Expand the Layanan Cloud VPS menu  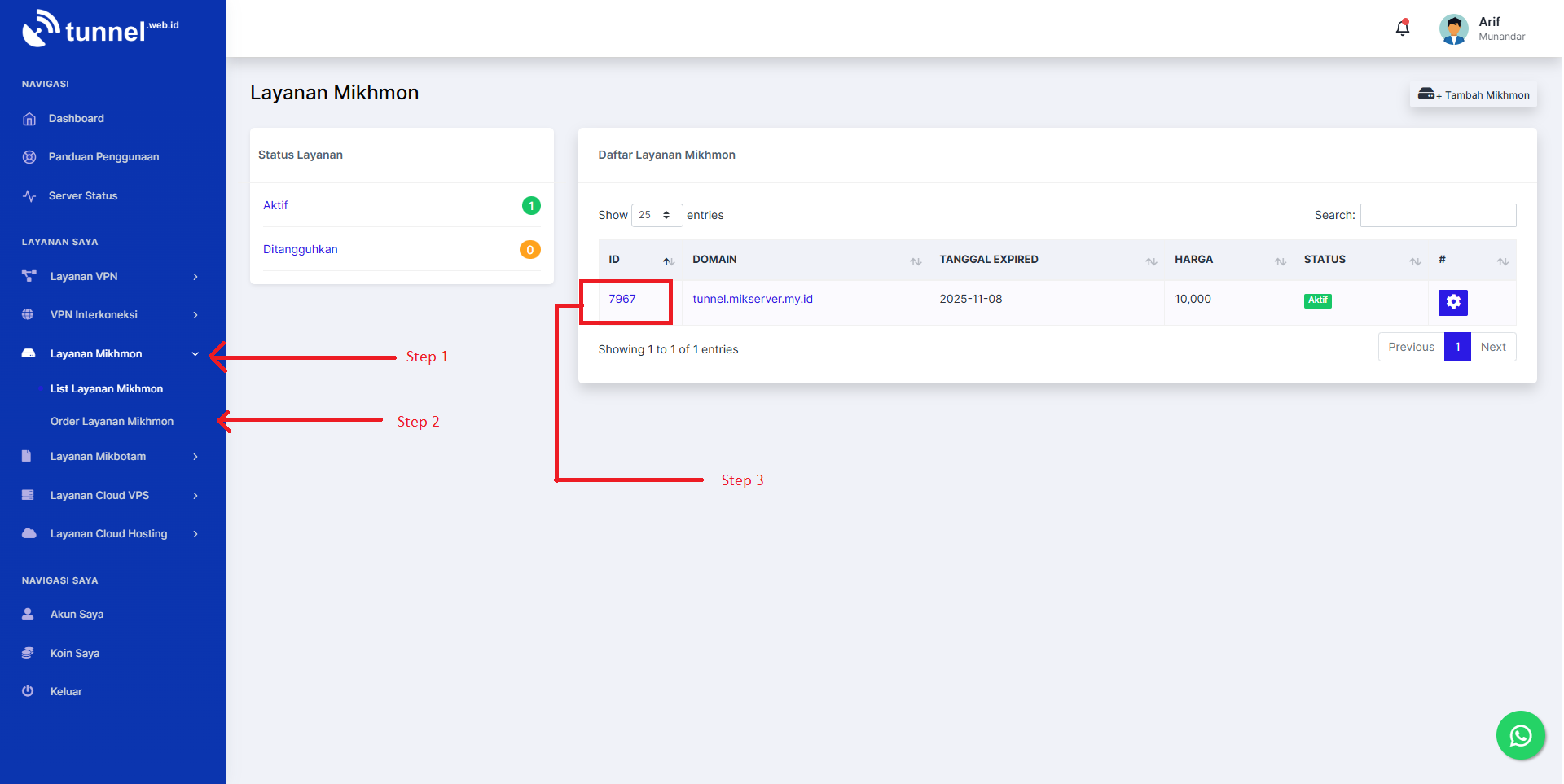112,495
